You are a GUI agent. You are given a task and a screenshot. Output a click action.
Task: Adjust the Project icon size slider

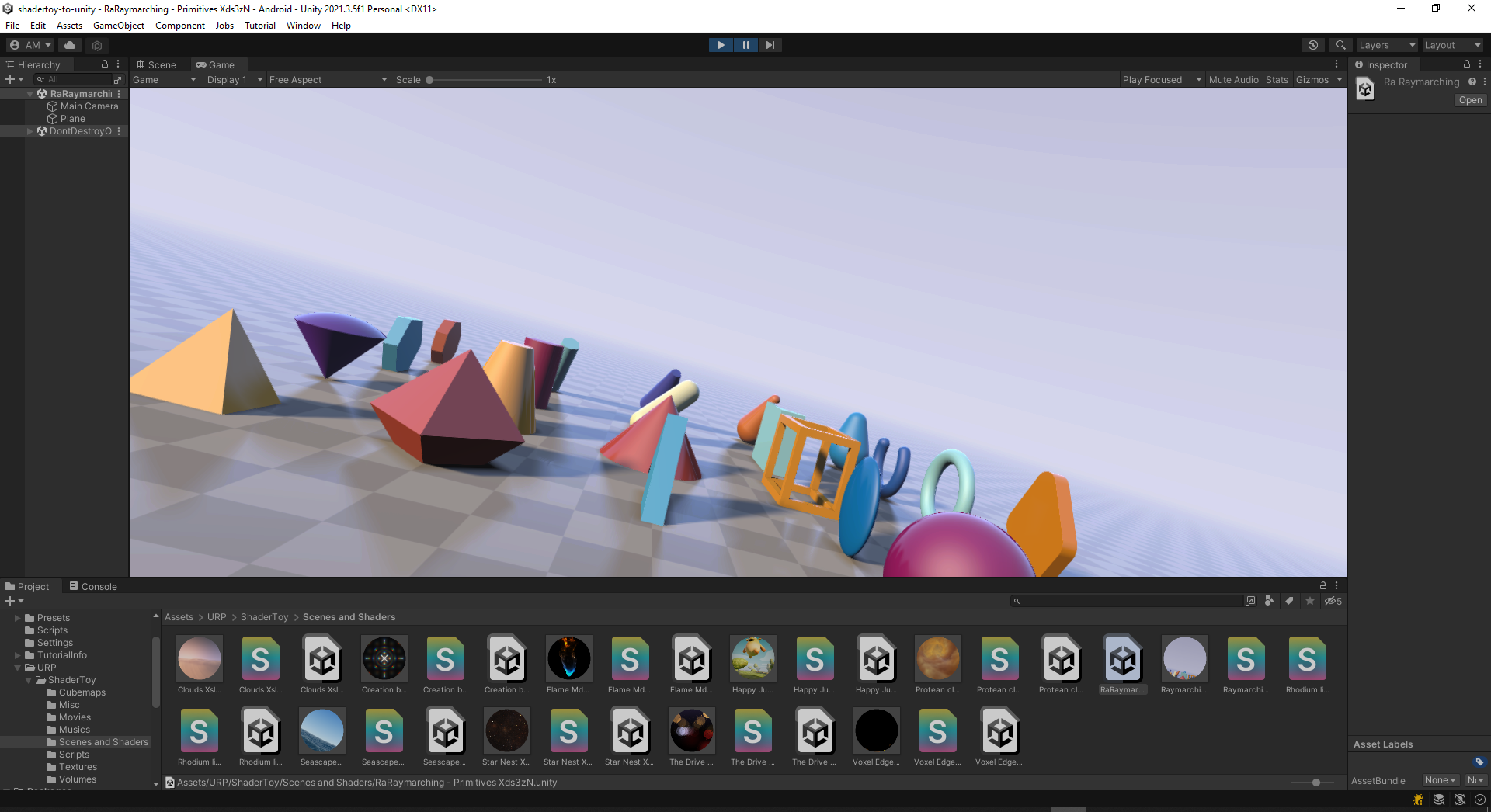[x=1312, y=783]
